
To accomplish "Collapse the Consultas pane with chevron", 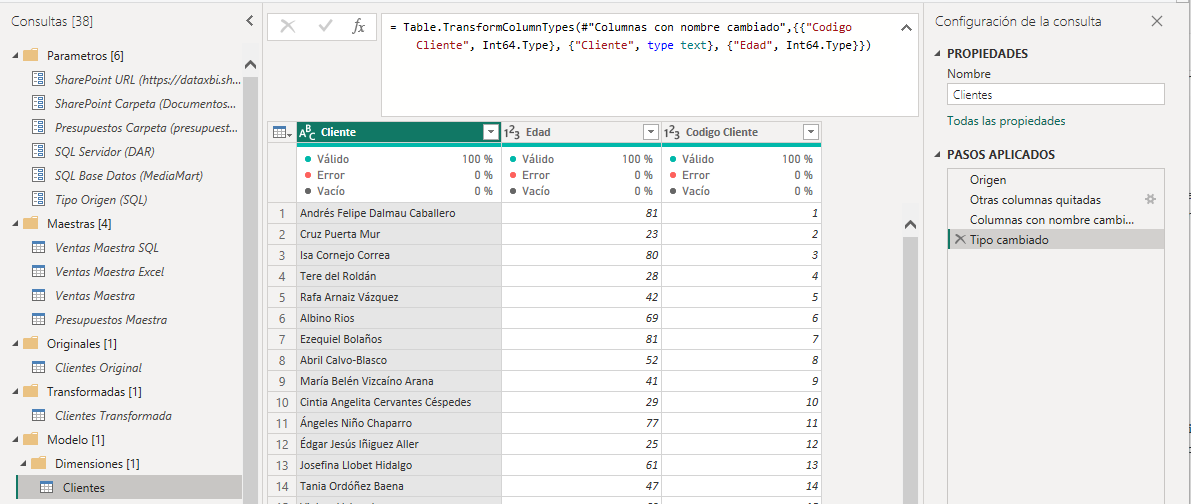I will coord(249,21).
